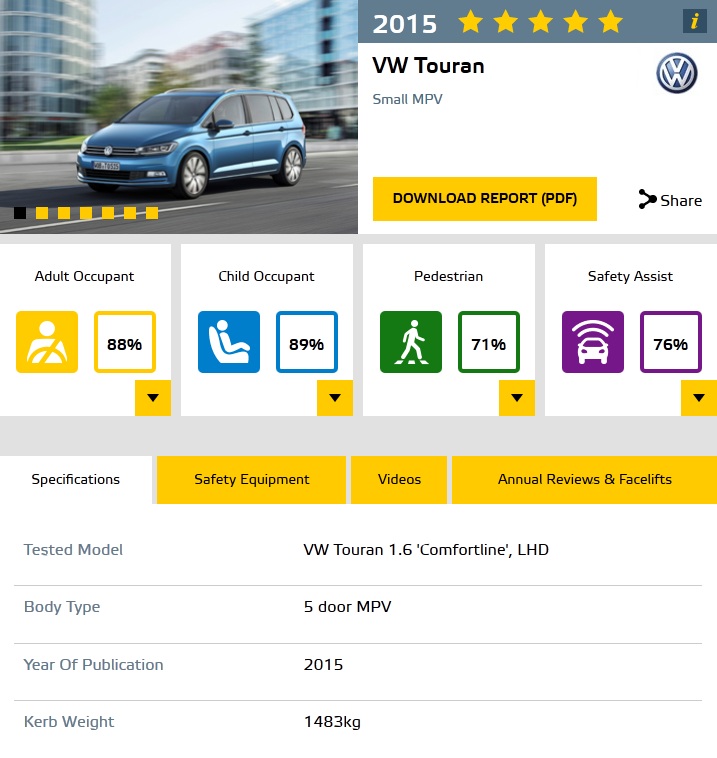Click the 88% Adult Occupant score box

[125, 342]
